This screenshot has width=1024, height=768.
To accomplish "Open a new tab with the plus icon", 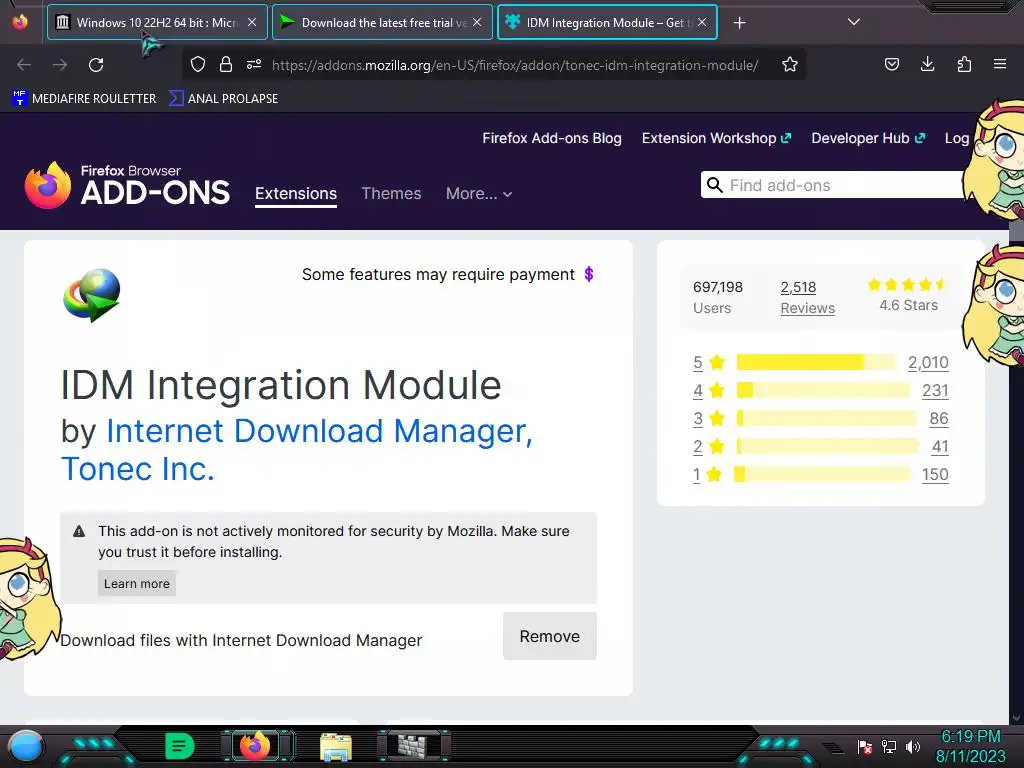I will tap(739, 23).
